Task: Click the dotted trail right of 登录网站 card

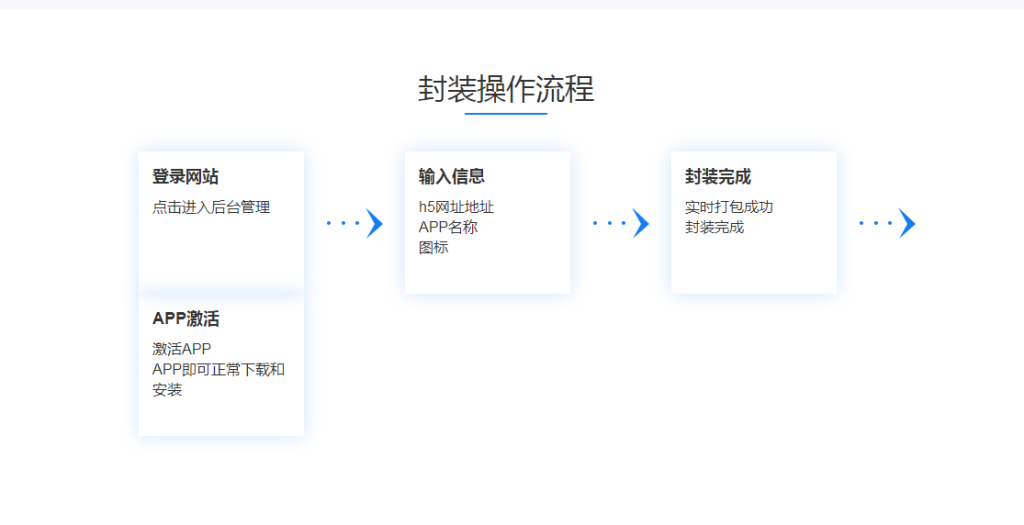Action: (x=343, y=223)
